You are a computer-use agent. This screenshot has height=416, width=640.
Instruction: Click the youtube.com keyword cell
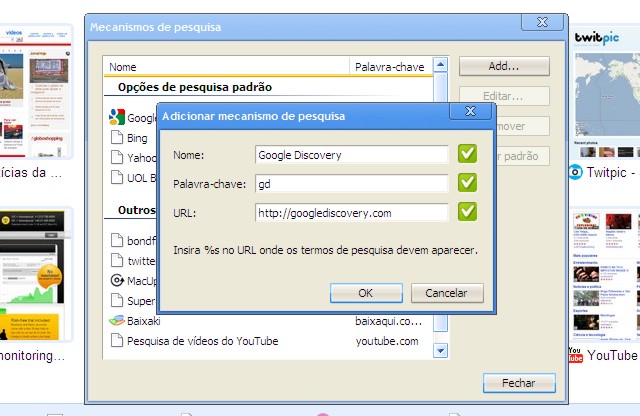click(x=387, y=341)
